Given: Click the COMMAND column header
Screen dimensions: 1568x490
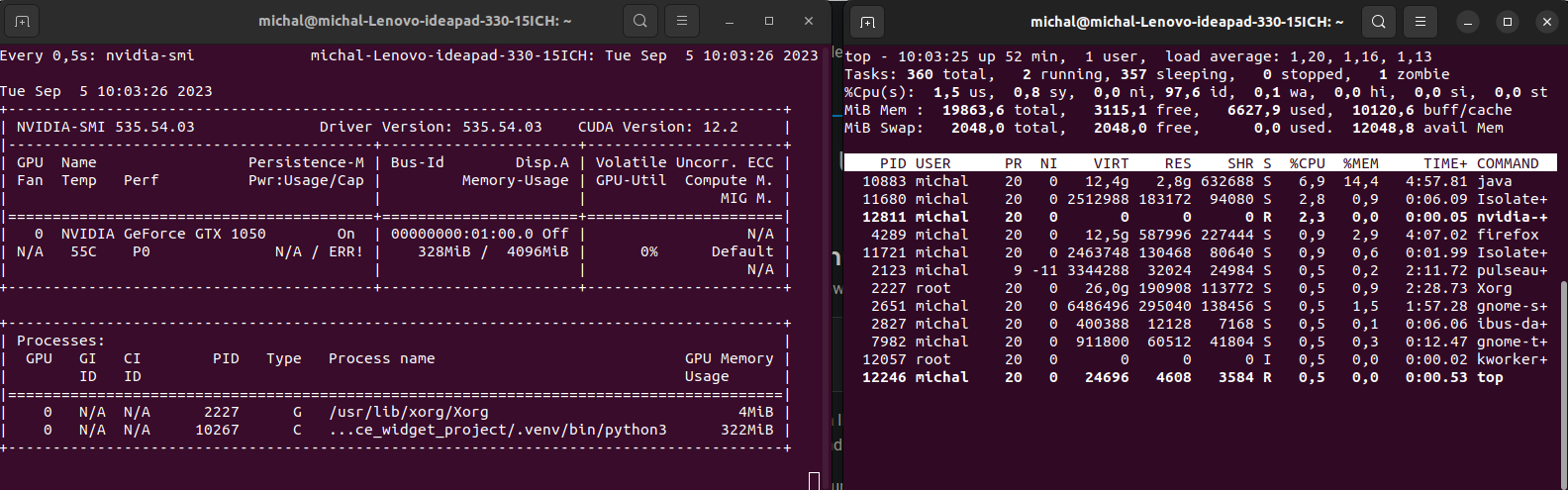Looking at the screenshot, I should 1508,163.
